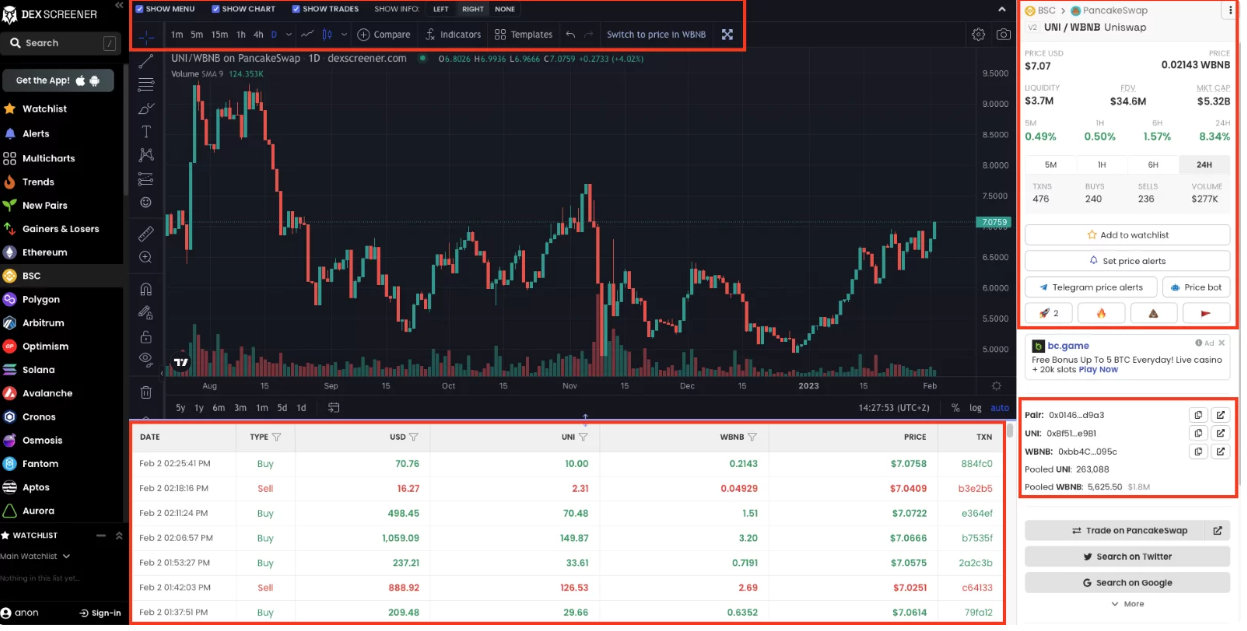The width and height of the screenshot is (1247, 631).
Task: Switch to the 6H stats tab
Action: (x=1152, y=165)
